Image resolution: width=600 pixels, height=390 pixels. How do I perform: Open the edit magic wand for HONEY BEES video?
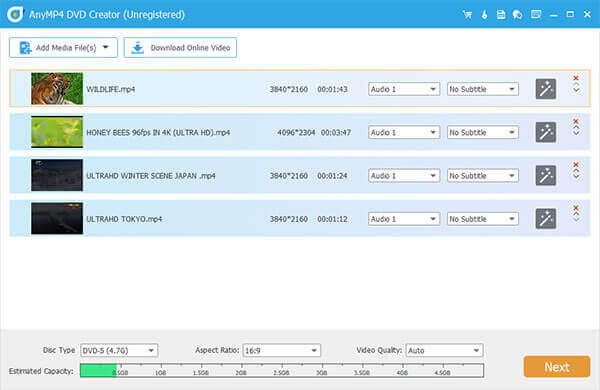[x=546, y=132]
